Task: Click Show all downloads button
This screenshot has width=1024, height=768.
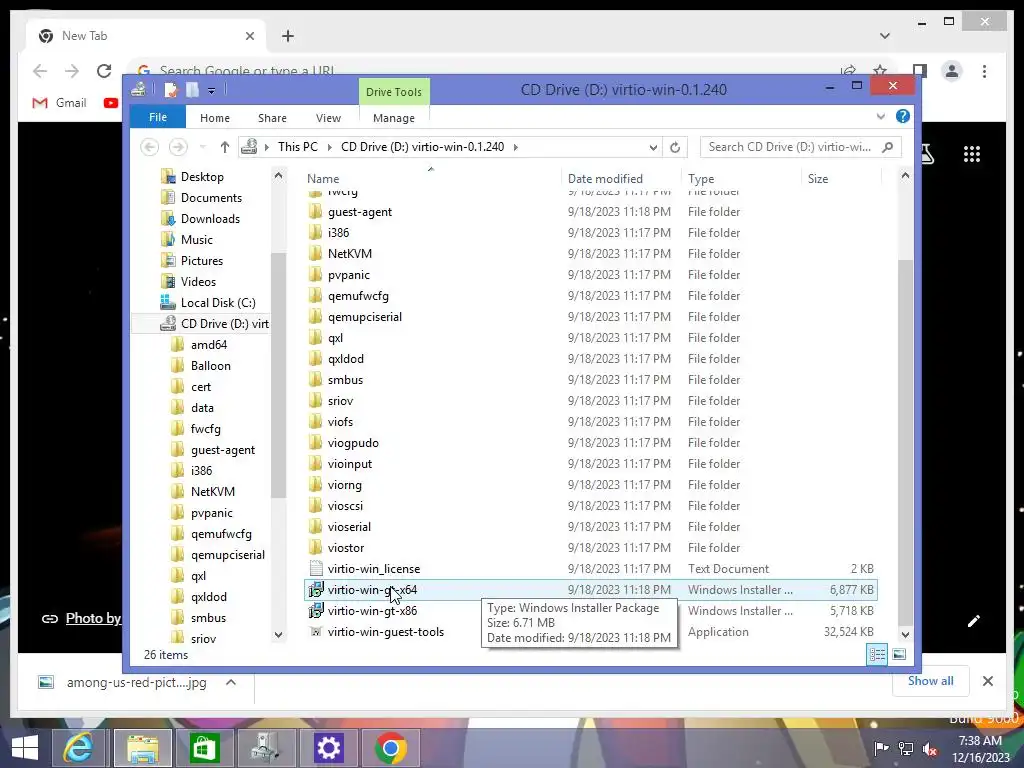Action: [930, 681]
